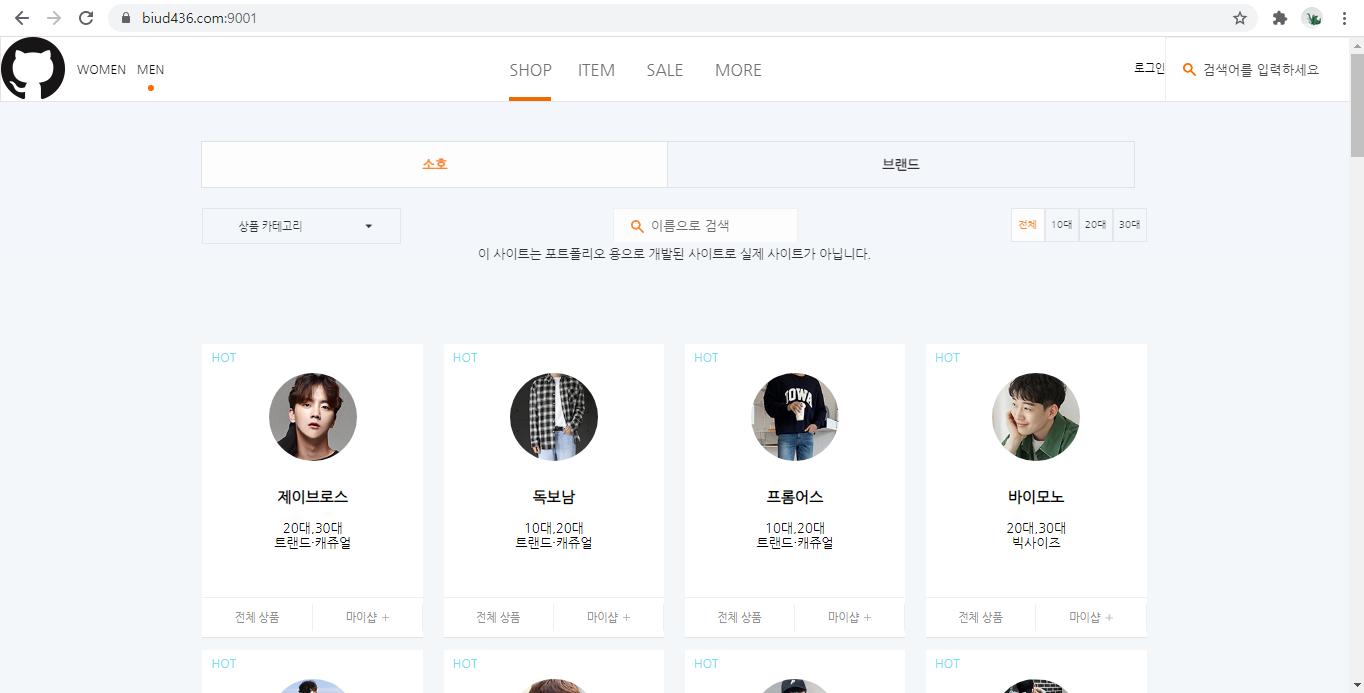Select WOMEN category
Screen dimensions: 1364x693
tap(101, 70)
